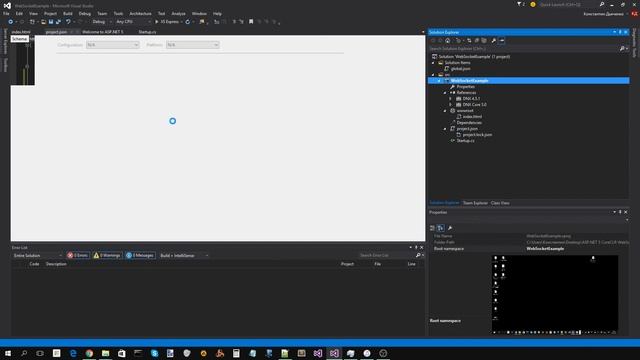Screen dimensions: 640x360
Task: Click the Windows Start button
Action: tap(7, 353)
